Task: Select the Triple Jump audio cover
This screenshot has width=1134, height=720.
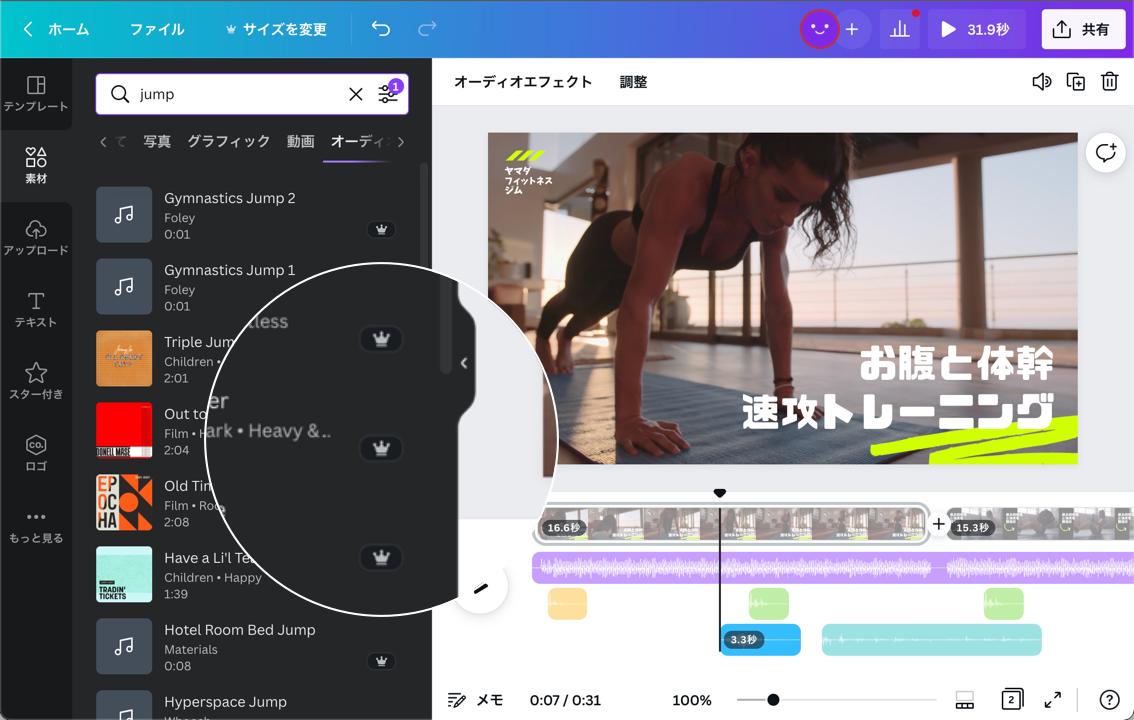Action: (124, 359)
